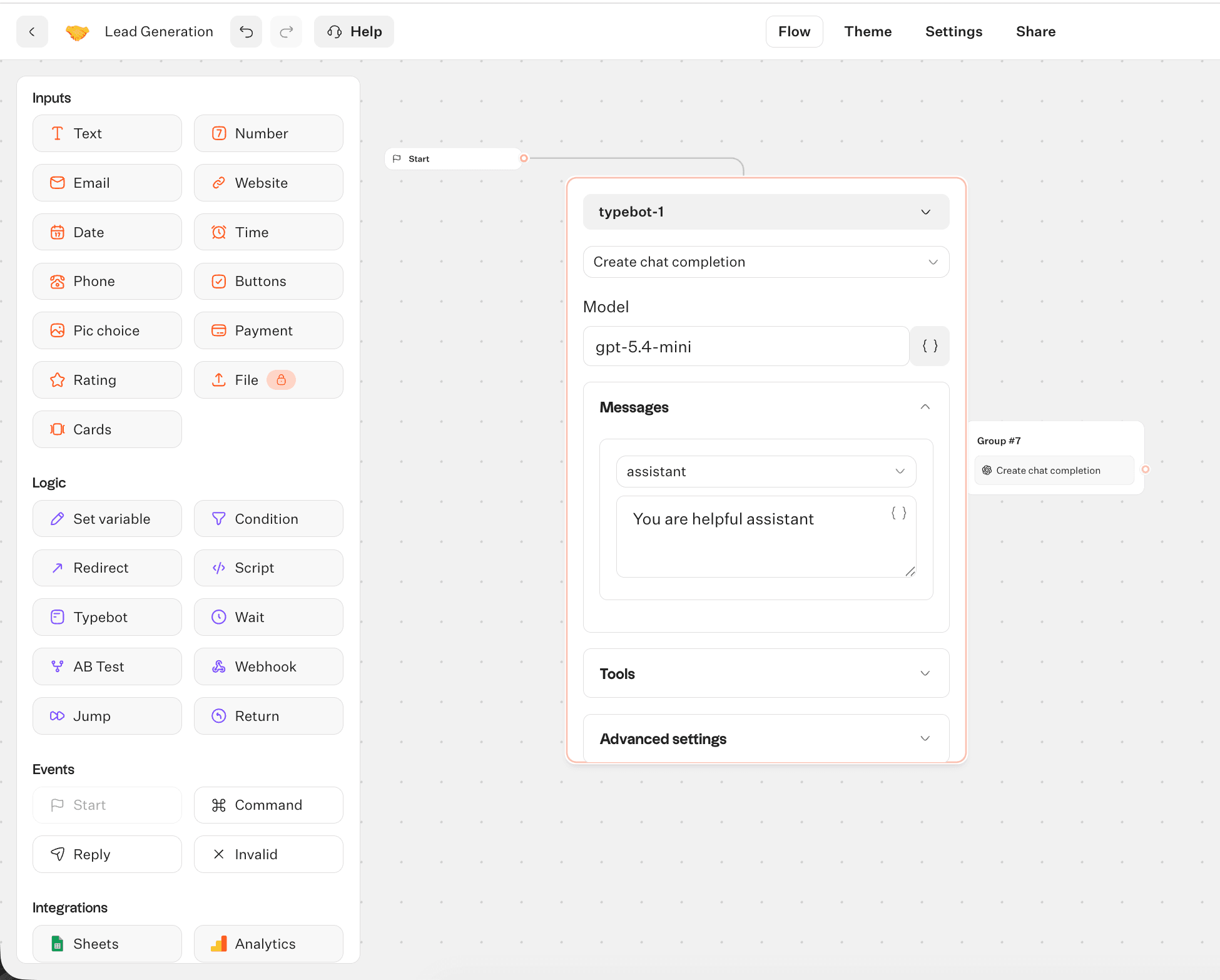The width and height of the screenshot is (1220, 980).
Task: Open the assistant role dropdown
Action: [x=766, y=471]
